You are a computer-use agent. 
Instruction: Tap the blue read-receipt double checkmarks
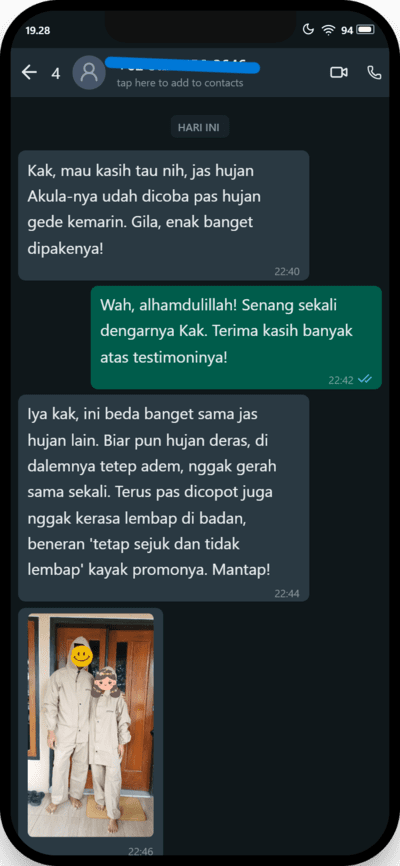pyautogui.click(x=365, y=379)
